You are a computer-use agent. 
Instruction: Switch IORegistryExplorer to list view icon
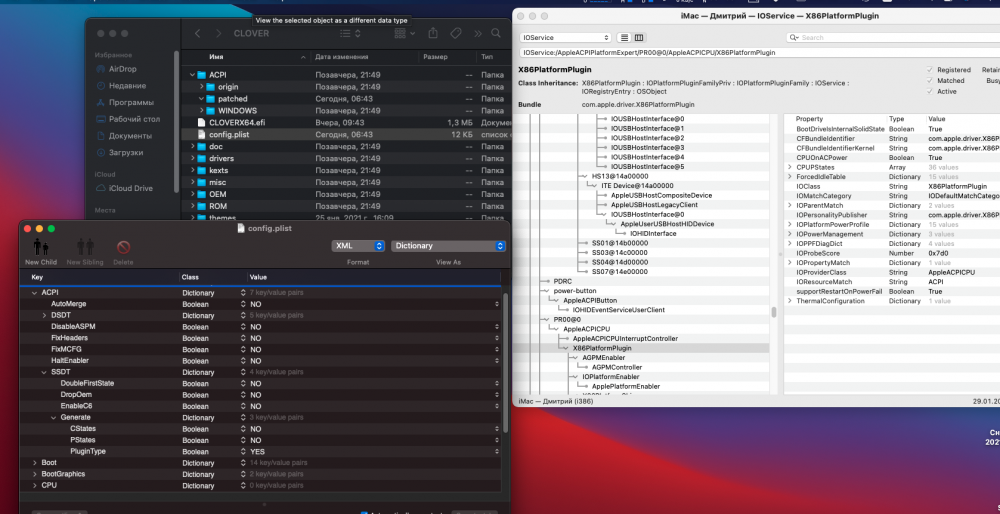point(624,38)
